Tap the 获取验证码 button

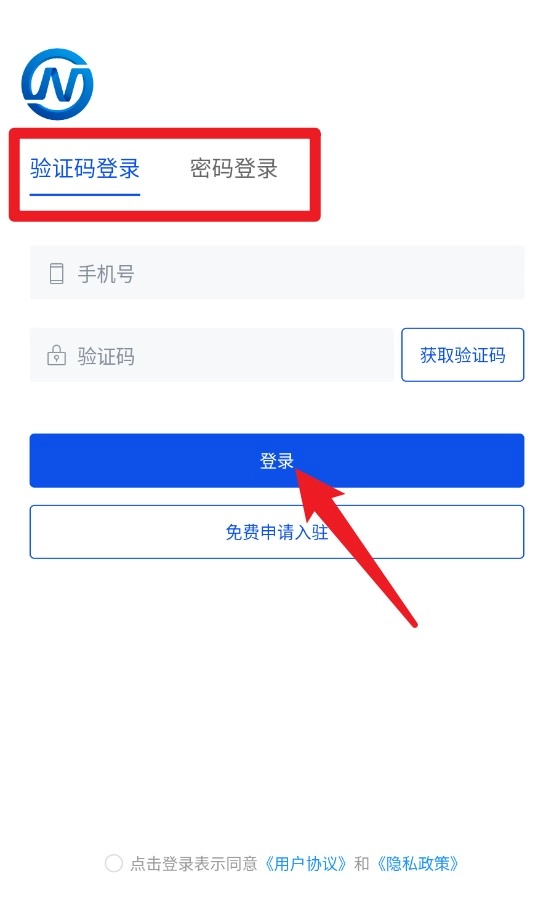click(x=463, y=355)
